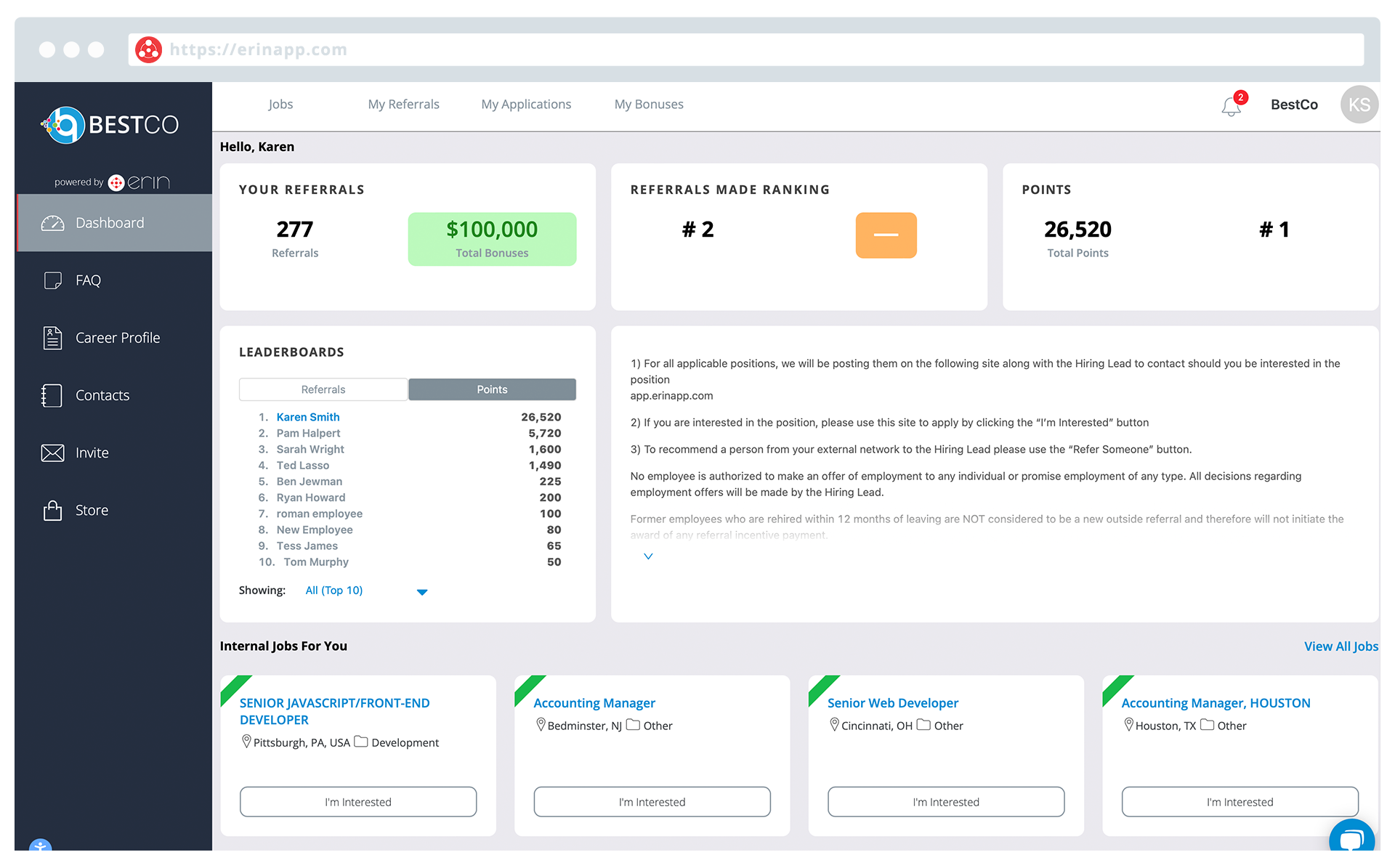
Task: Click the orange dash ranking indicator
Action: (886, 235)
